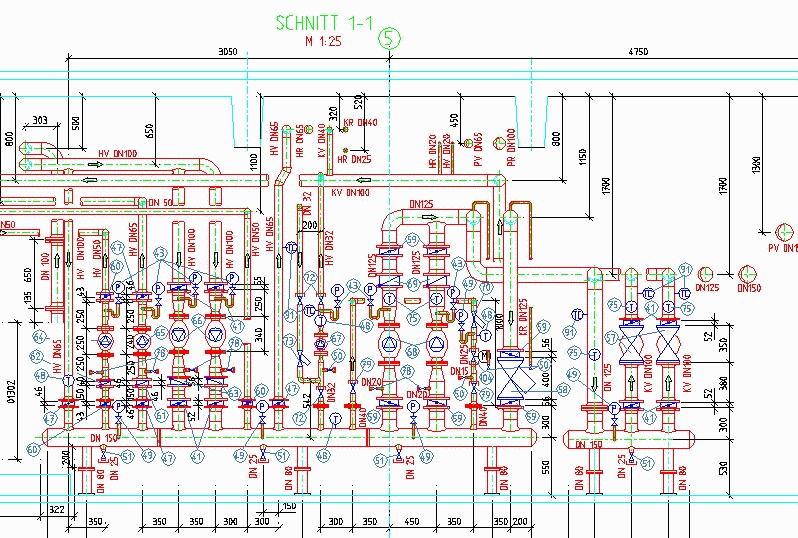798x538 pixels.
Task: Click the 650 dimension above HV DN100 pipe
Action: tap(150, 131)
